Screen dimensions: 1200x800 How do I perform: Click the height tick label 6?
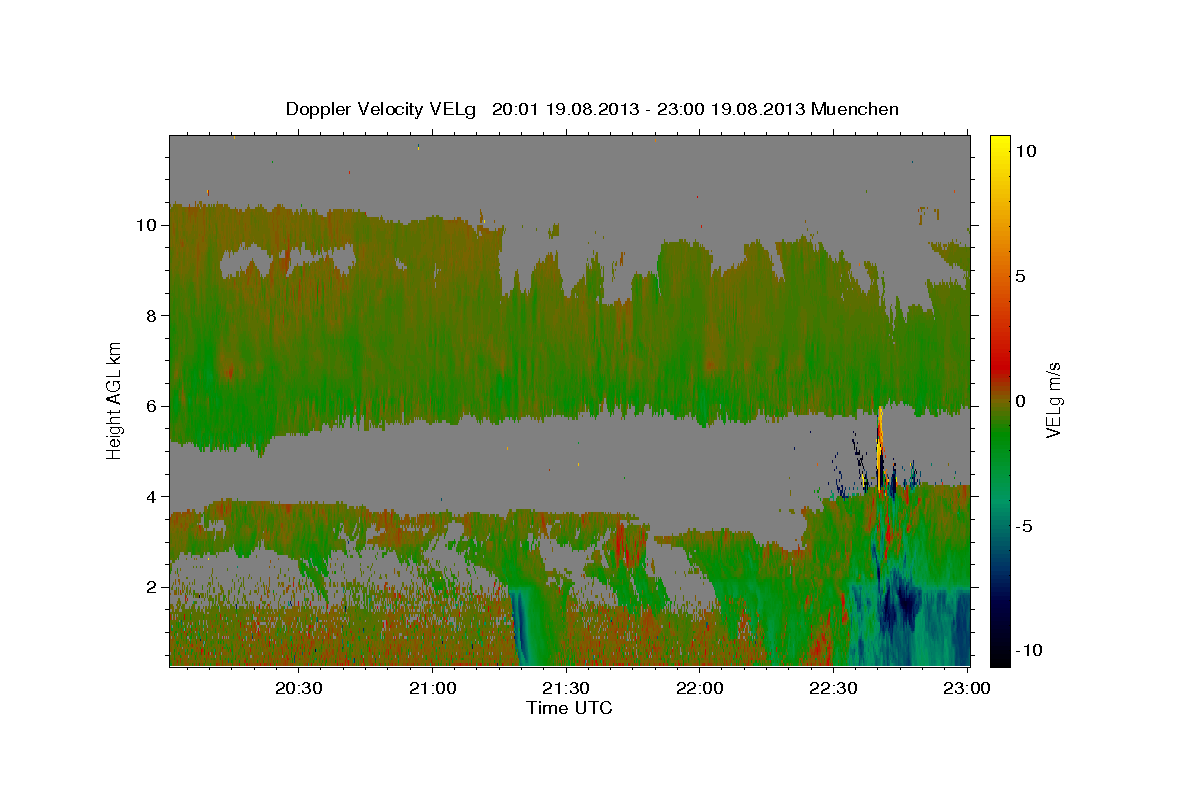(x=152, y=406)
